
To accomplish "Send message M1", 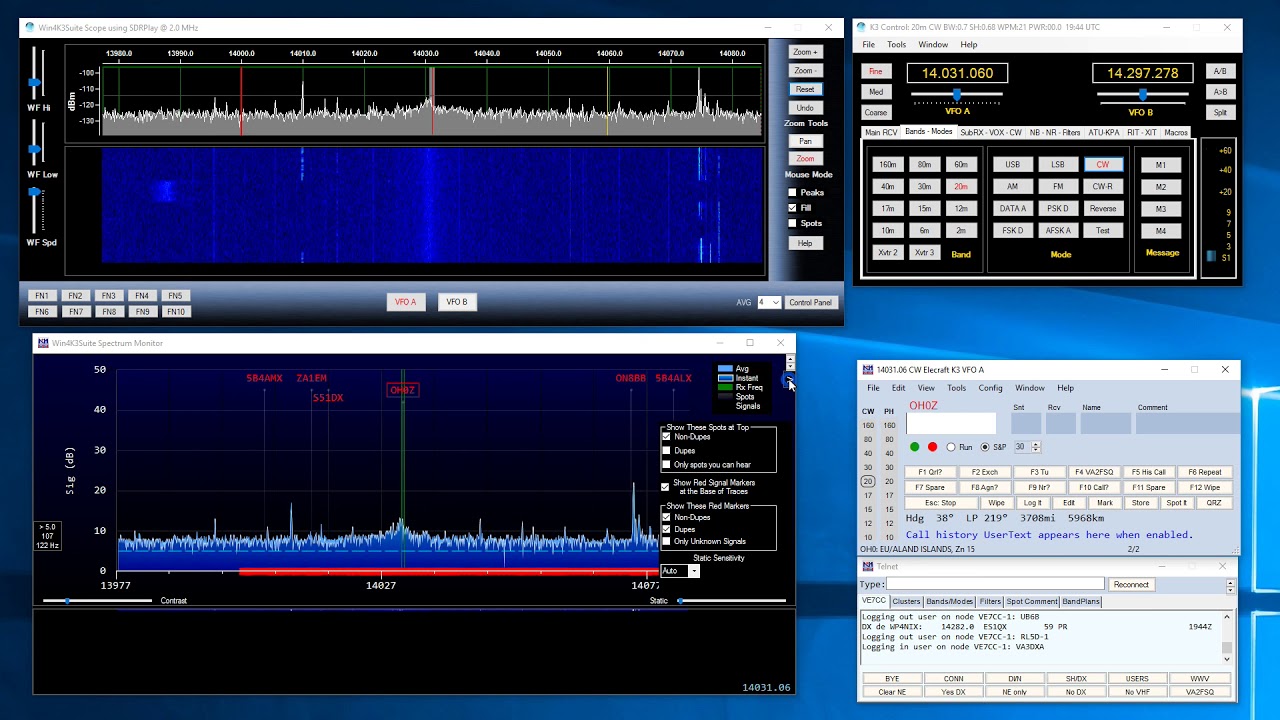I will point(1161,165).
